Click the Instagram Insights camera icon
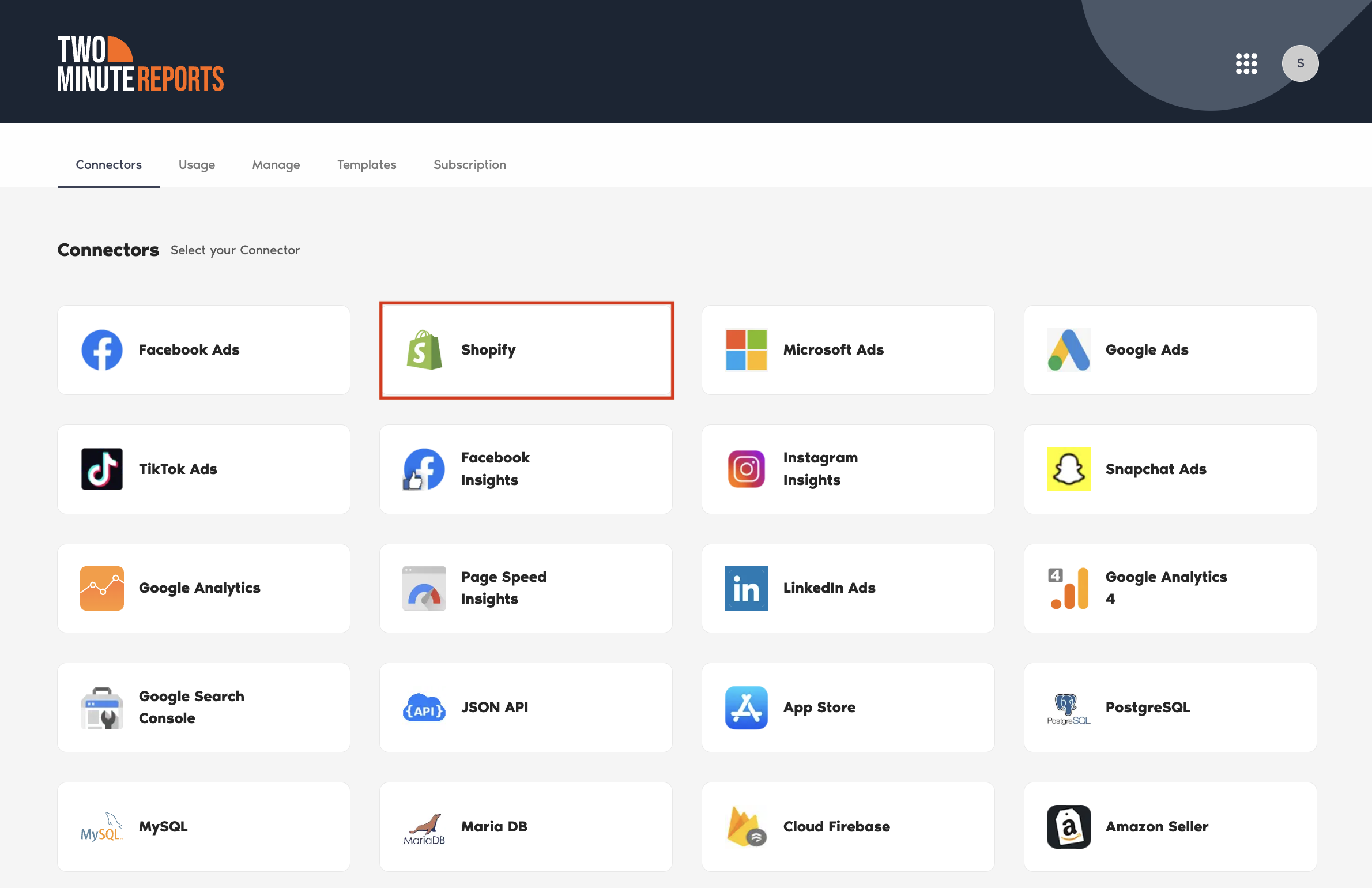This screenshot has height=888, width=1372. coord(746,469)
